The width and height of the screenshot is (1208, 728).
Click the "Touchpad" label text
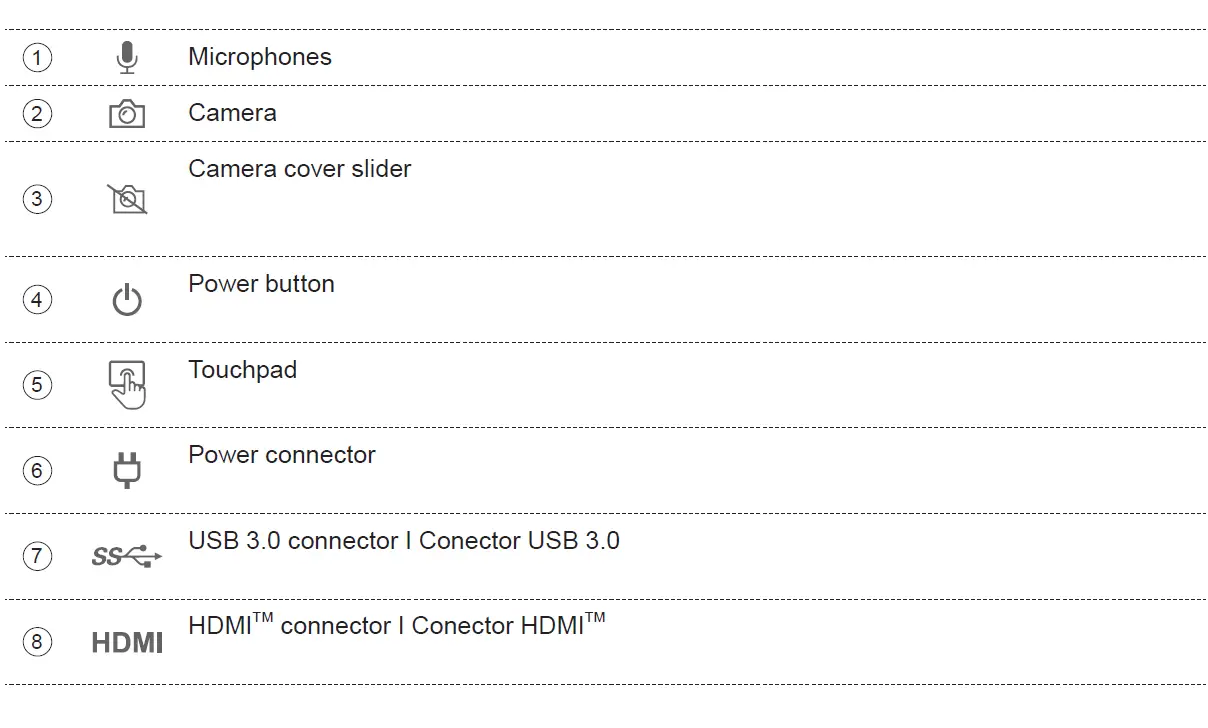click(x=242, y=370)
